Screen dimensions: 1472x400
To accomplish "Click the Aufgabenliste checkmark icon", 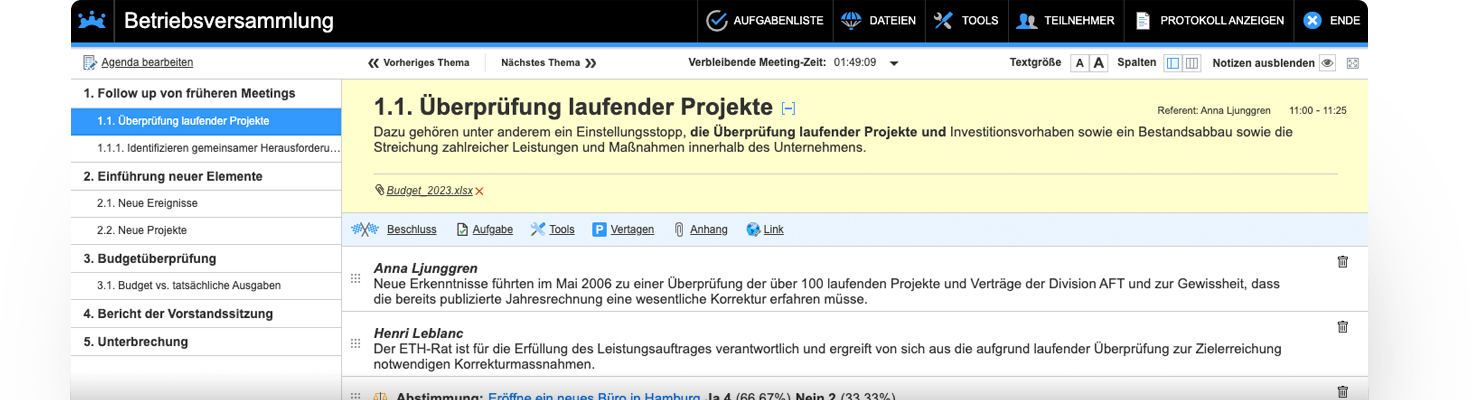I will coord(716,21).
